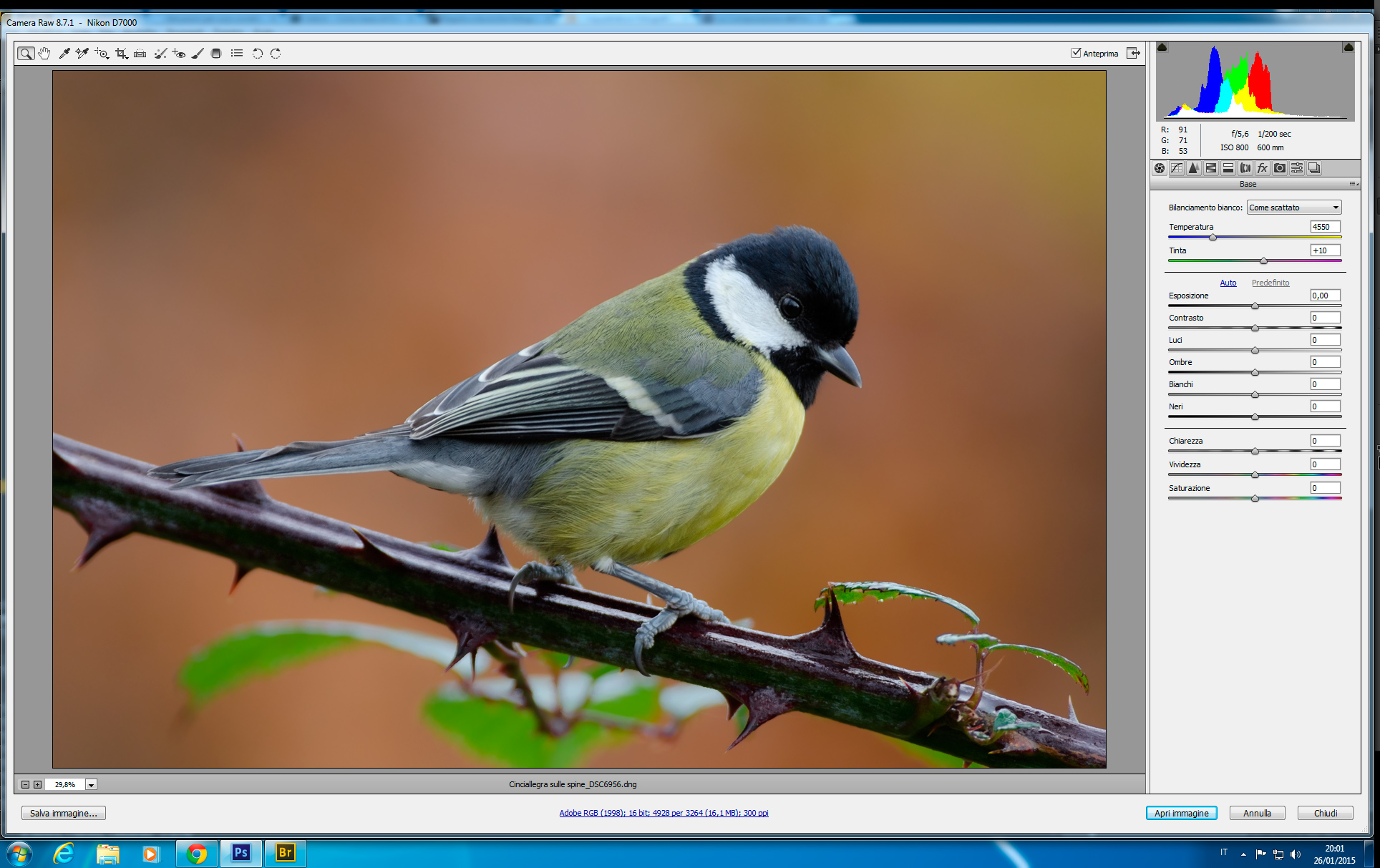Image resolution: width=1380 pixels, height=868 pixels.
Task: Select the Red Eye Removal tool
Action: pos(179,54)
